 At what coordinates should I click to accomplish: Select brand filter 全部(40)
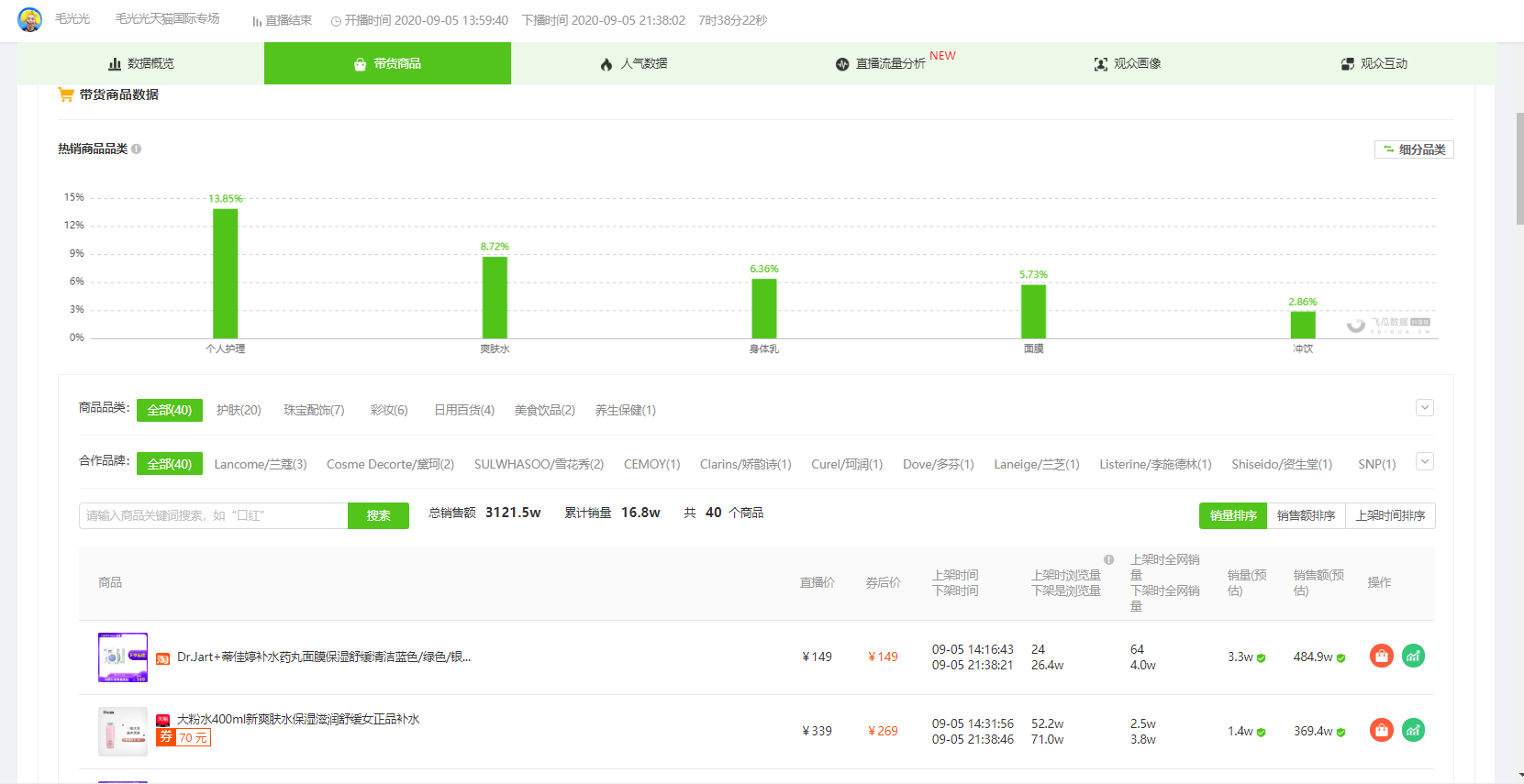170,464
